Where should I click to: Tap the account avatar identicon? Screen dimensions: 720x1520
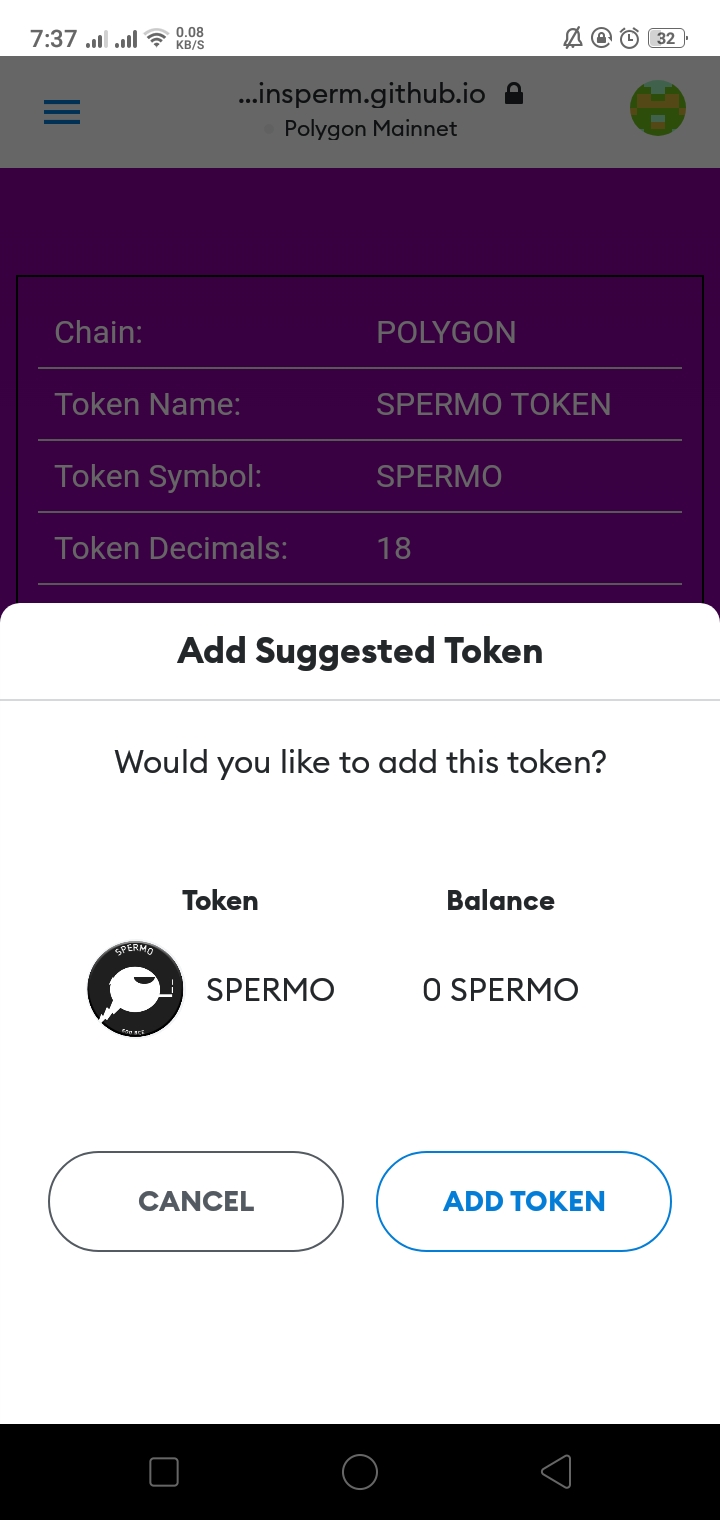pyautogui.click(x=657, y=109)
